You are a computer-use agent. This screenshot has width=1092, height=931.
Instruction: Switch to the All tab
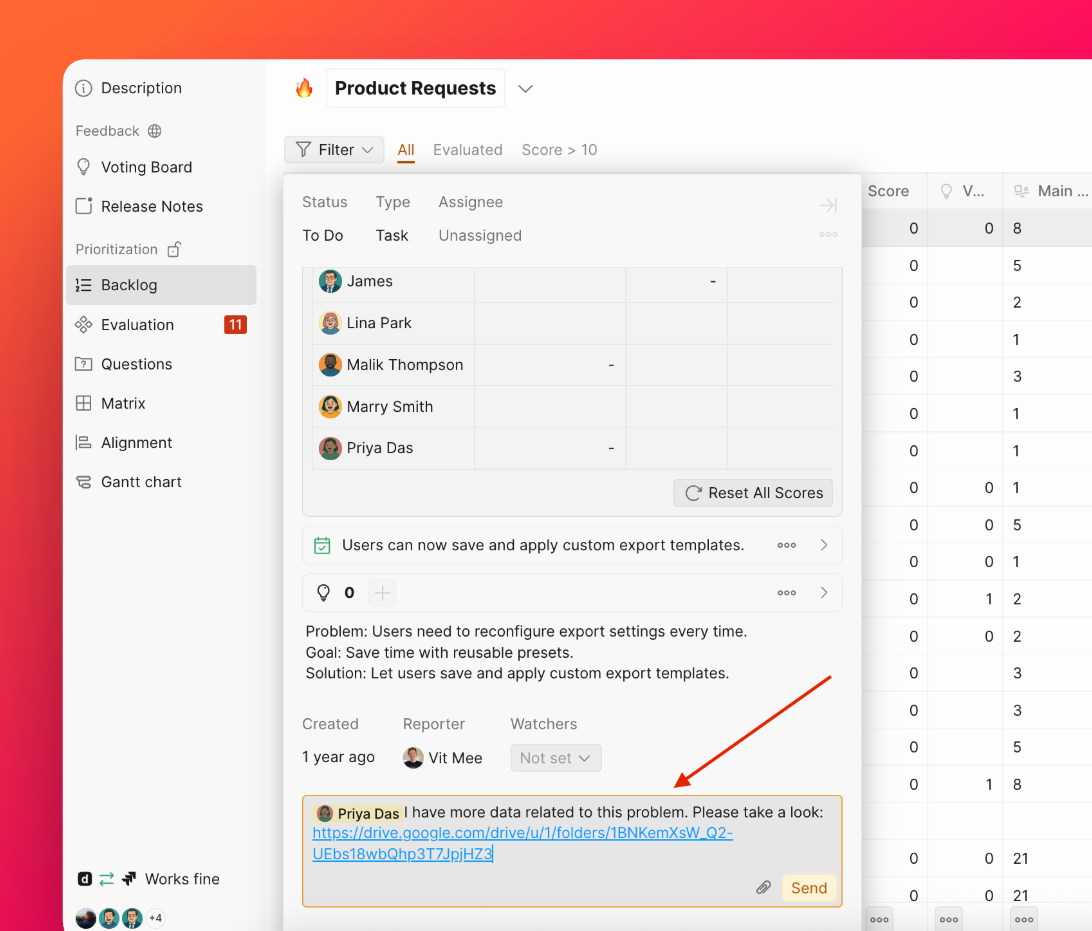point(406,150)
